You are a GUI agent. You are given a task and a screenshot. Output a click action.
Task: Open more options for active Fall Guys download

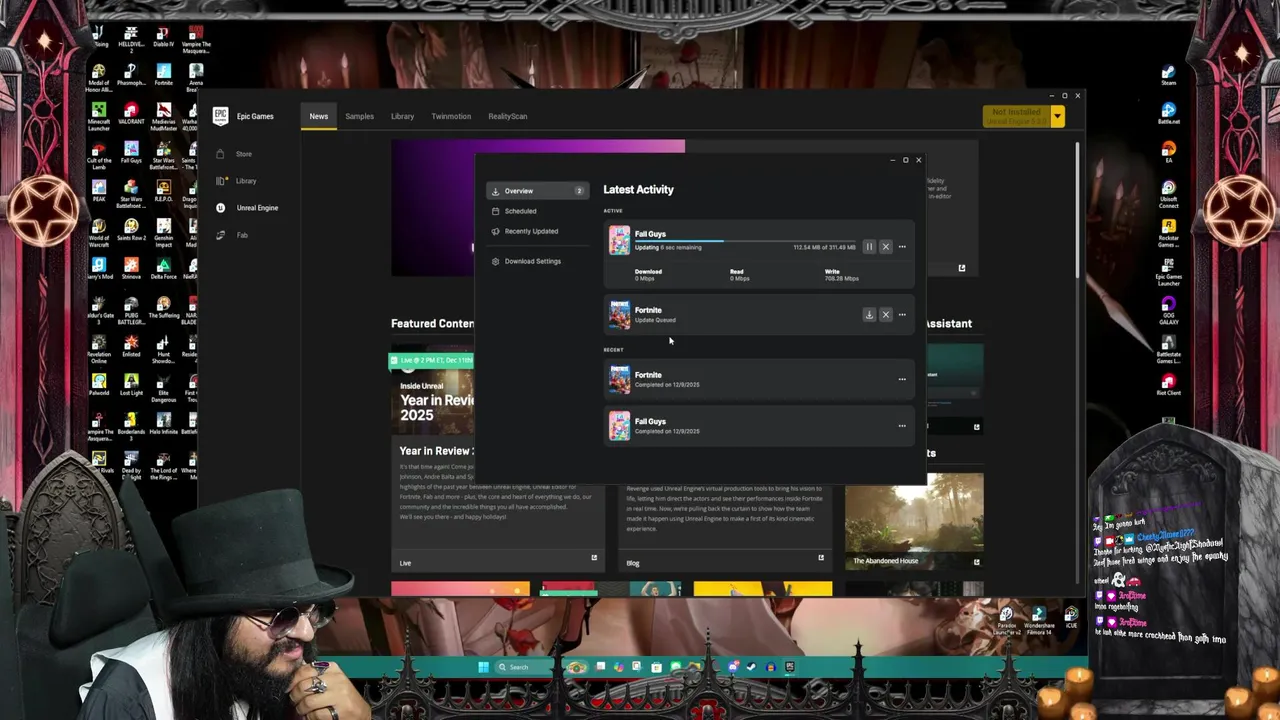click(x=902, y=247)
